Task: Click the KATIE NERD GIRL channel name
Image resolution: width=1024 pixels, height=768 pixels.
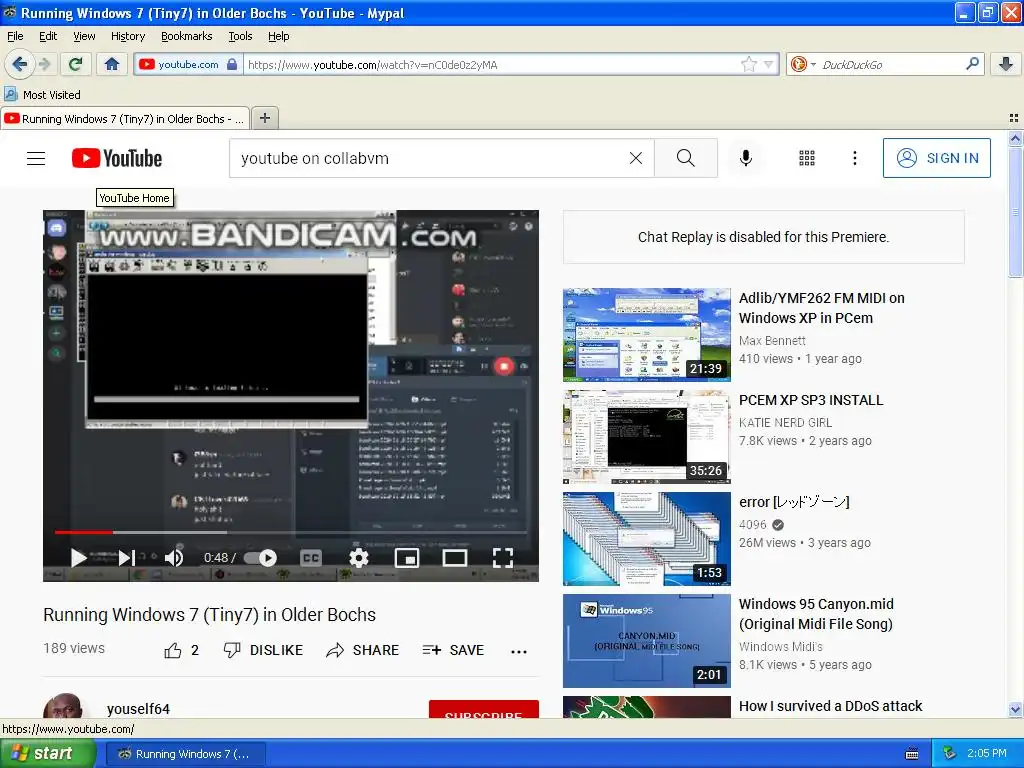Action: coord(785,423)
